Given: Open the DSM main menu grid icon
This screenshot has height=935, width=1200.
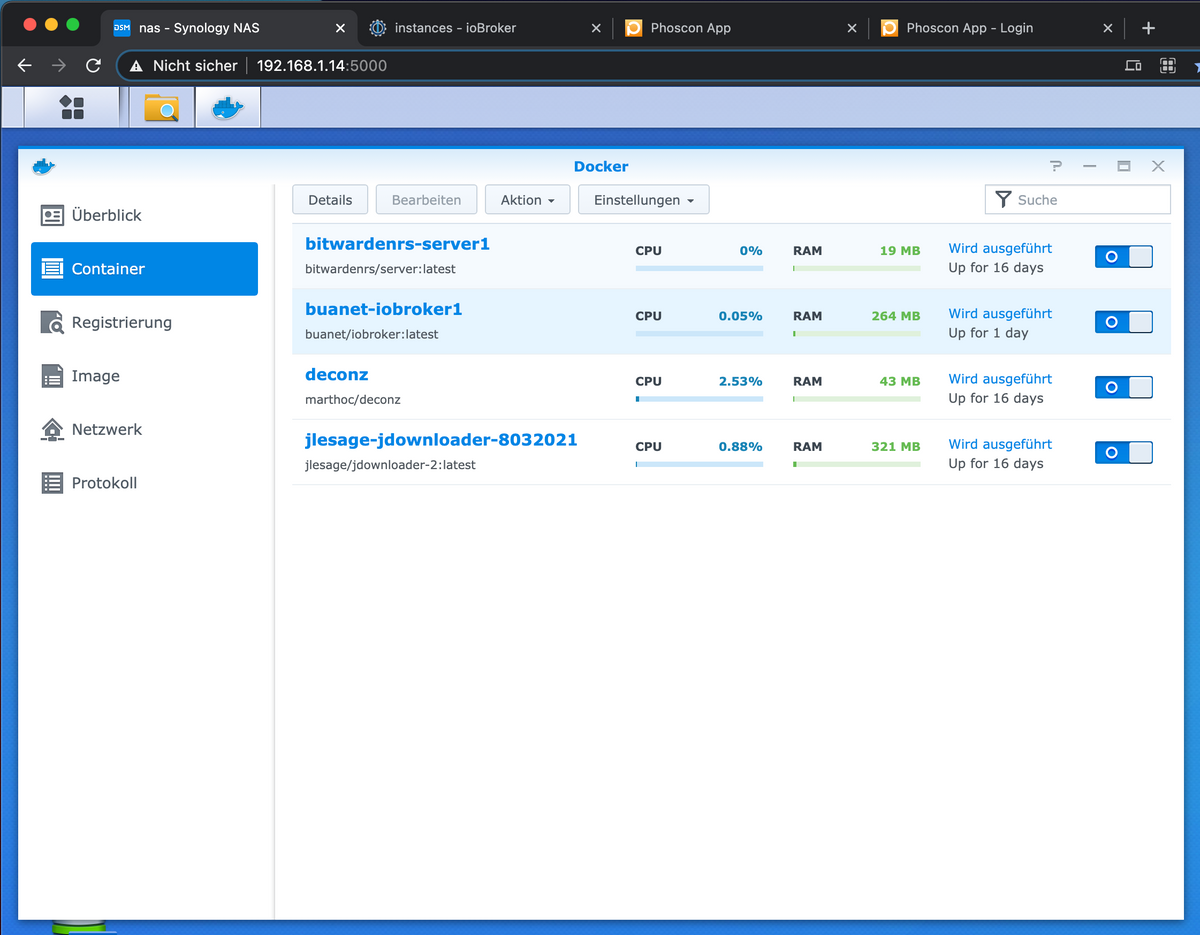Looking at the screenshot, I should click(x=72, y=107).
